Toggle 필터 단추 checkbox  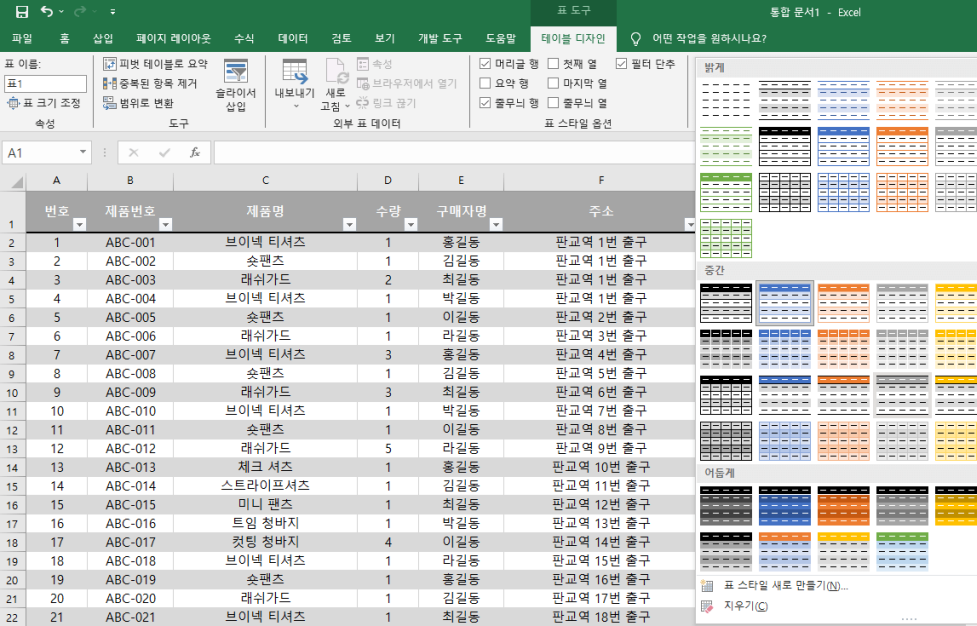coord(621,64)
